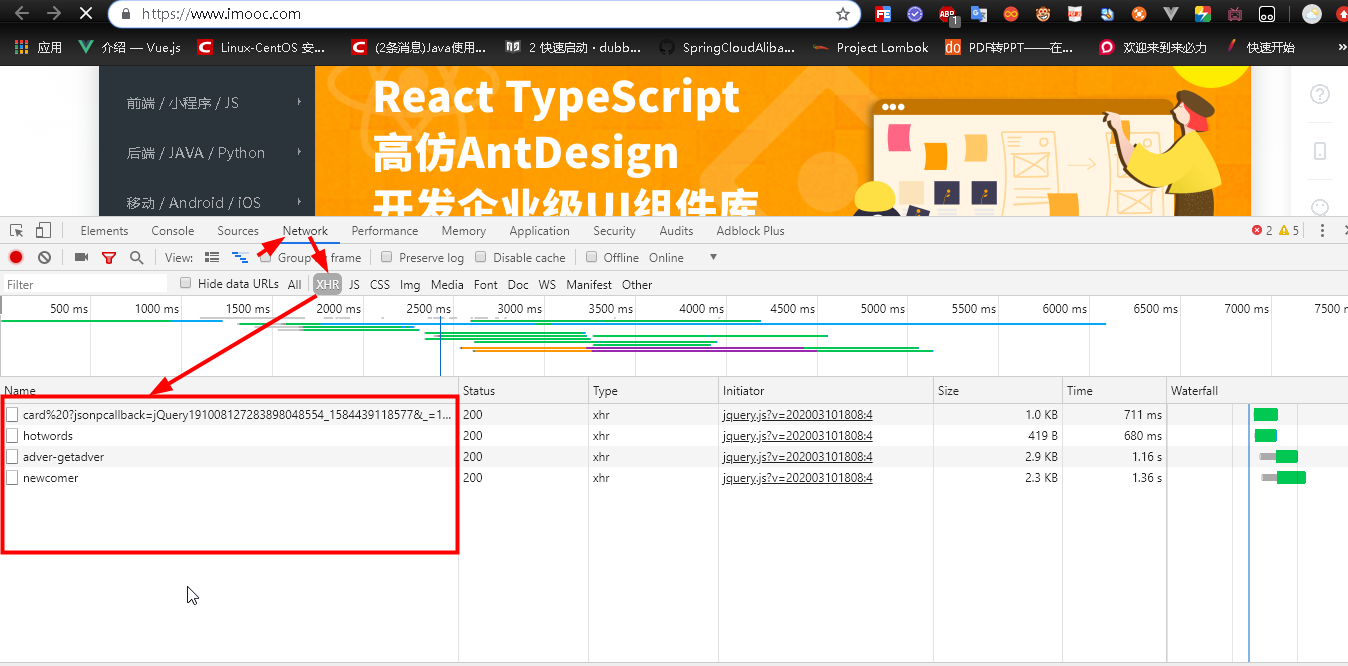Open the DevTools three-dot customize menu
The height and width of the screenshot is (666, 1348).
[x=1322, y=230]
